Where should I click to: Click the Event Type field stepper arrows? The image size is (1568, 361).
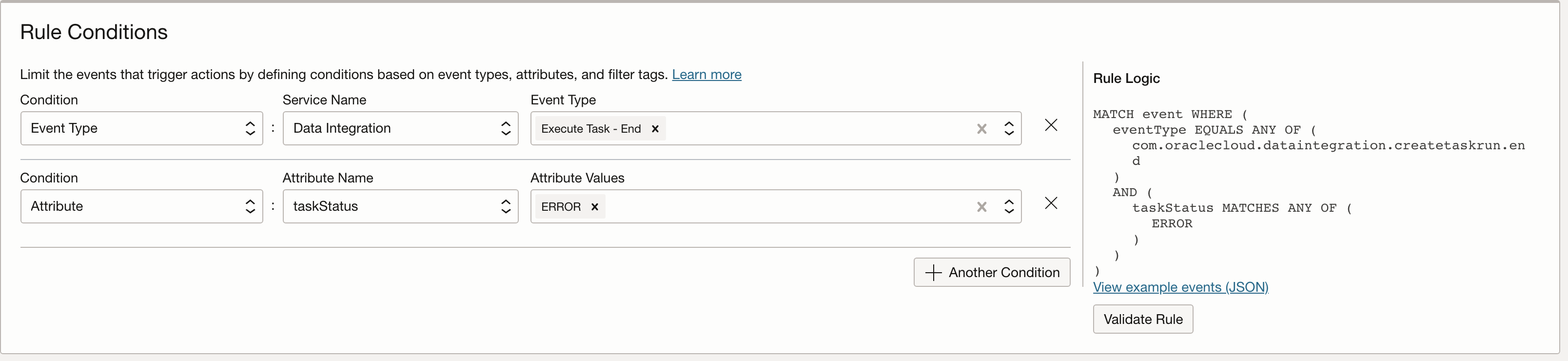coord(1009,128)
